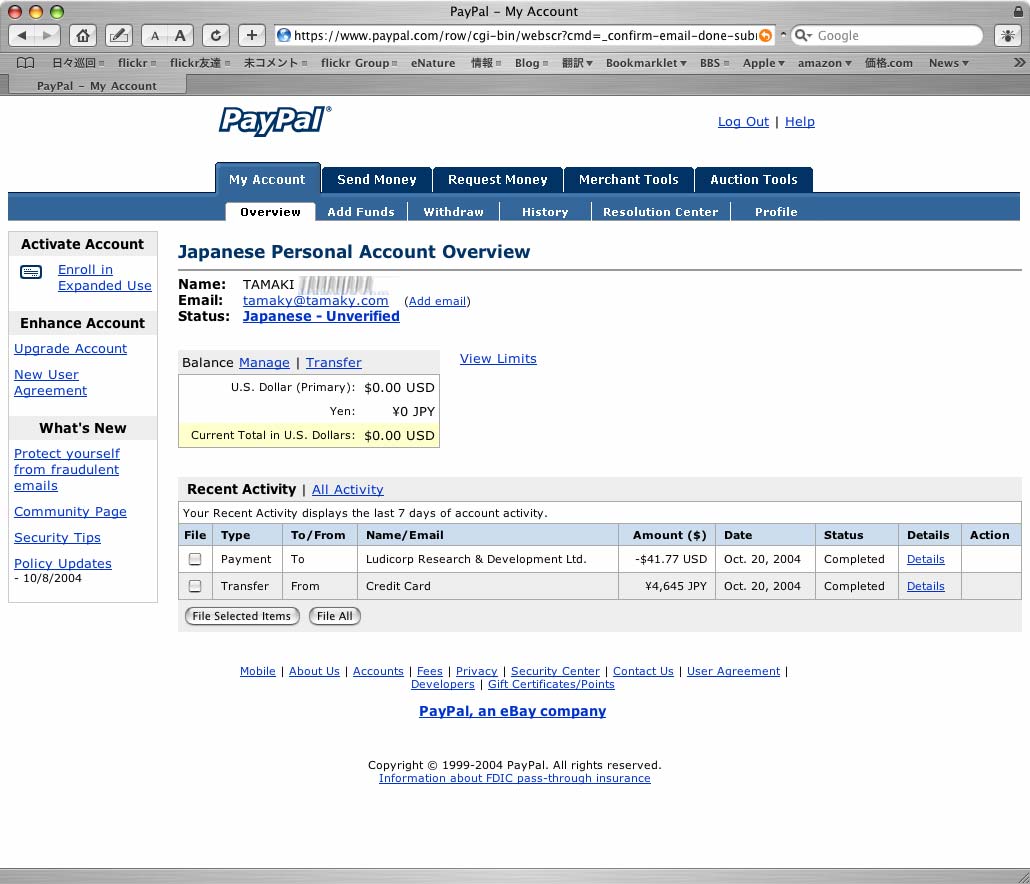
Task: Open the Google search magnifier dropdown
Action: (803, 35)
